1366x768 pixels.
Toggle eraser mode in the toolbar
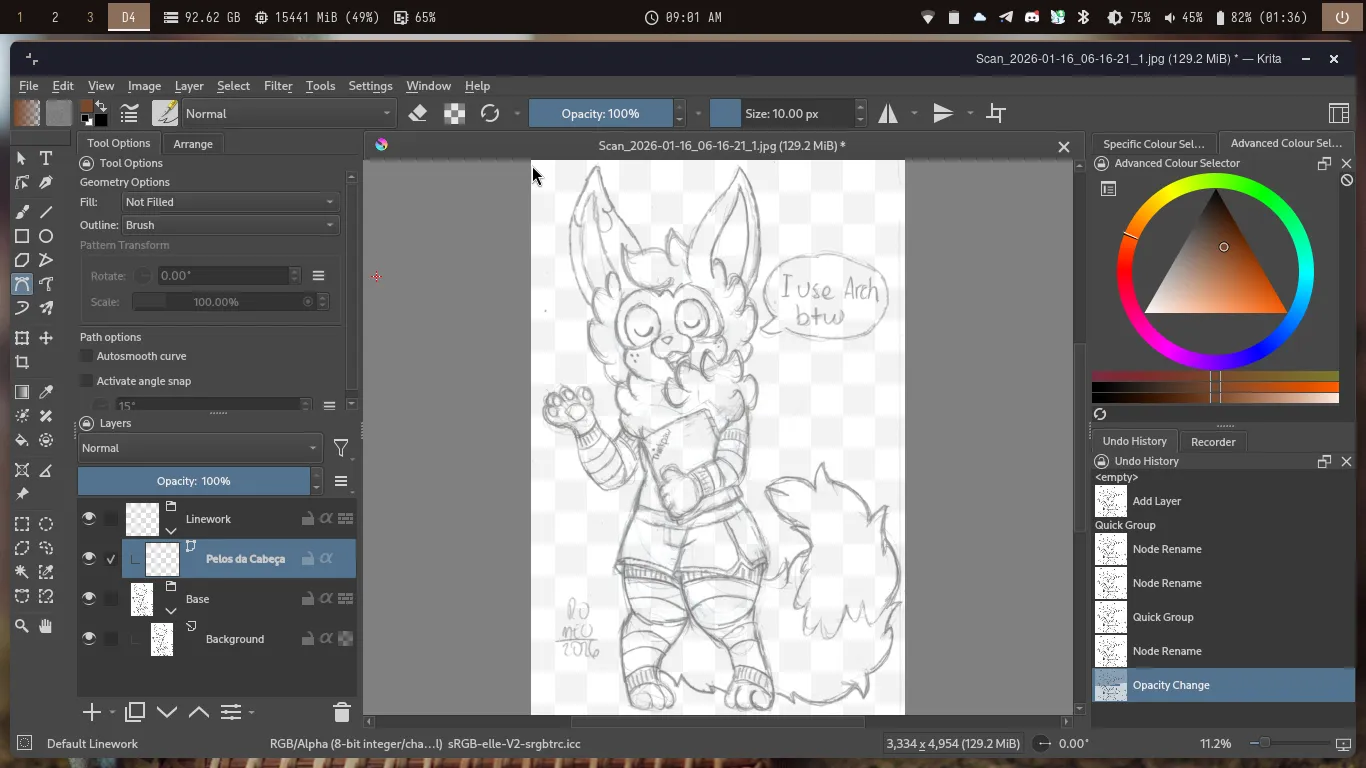coord(418,114)
